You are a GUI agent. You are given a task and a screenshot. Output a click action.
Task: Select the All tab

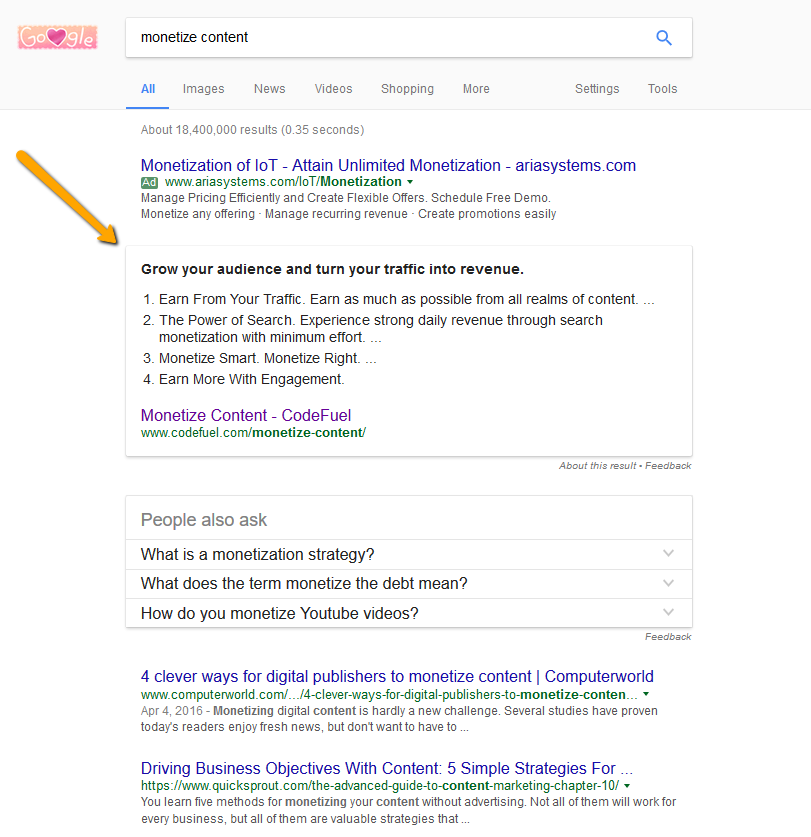click(x=148, y=89)
